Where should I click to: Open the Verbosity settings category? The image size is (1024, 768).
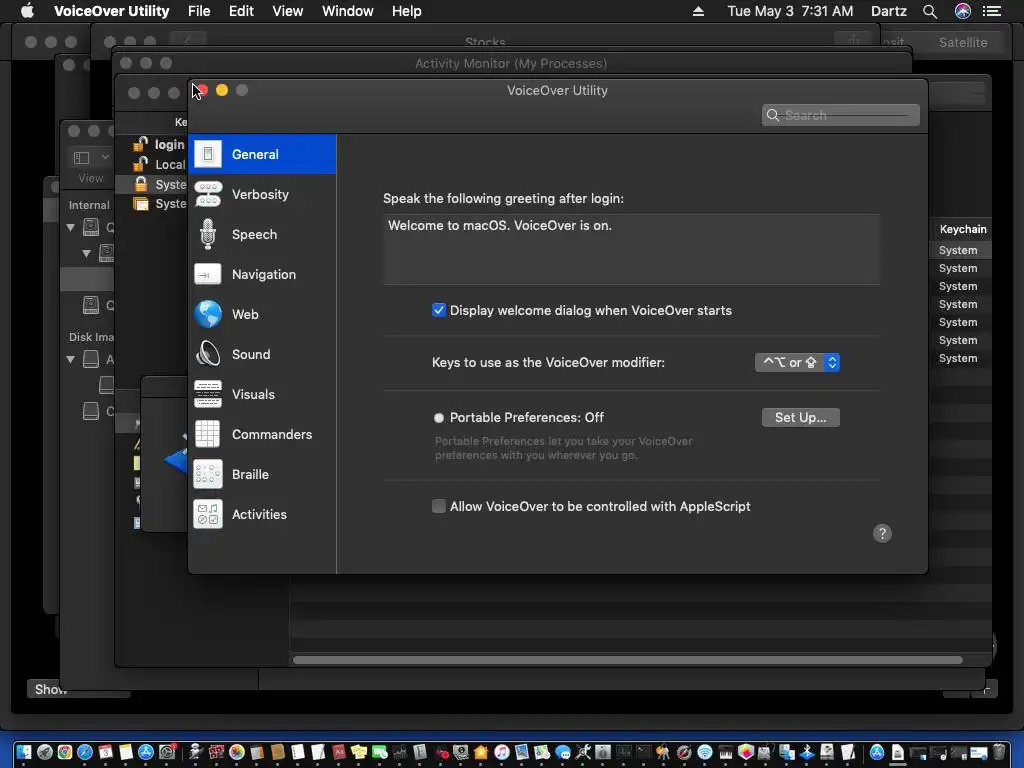(x=262, y=194)
